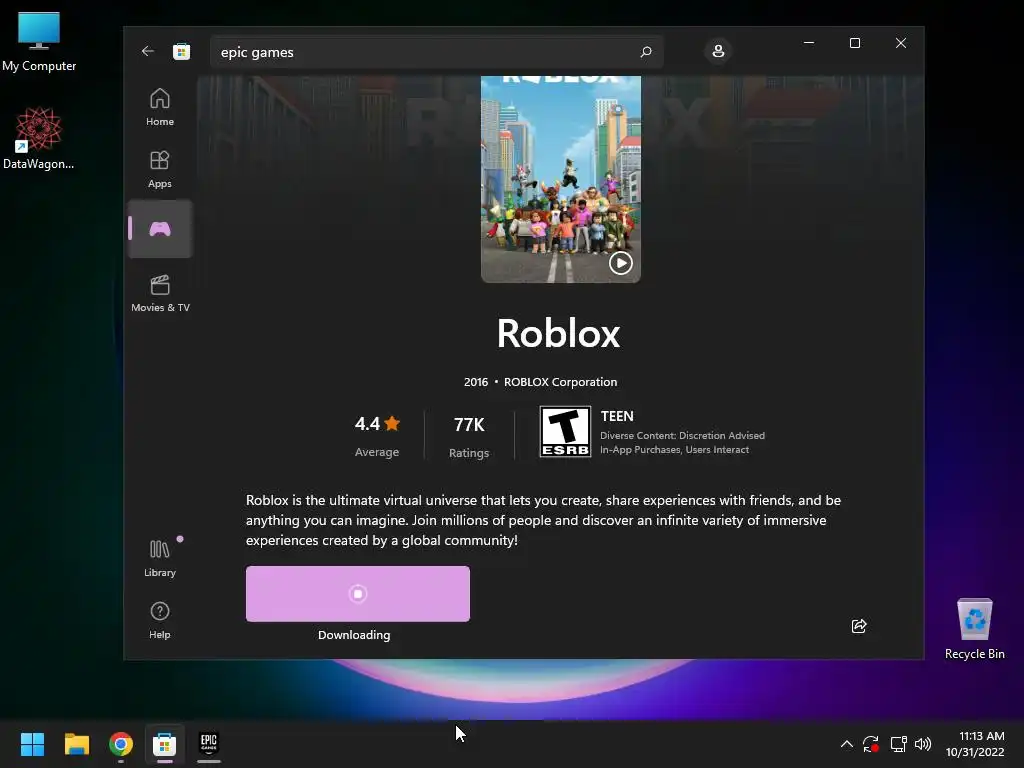The image size is (1024, 768).
Task: Open File Explorer from taskbar
Action: 76,744
